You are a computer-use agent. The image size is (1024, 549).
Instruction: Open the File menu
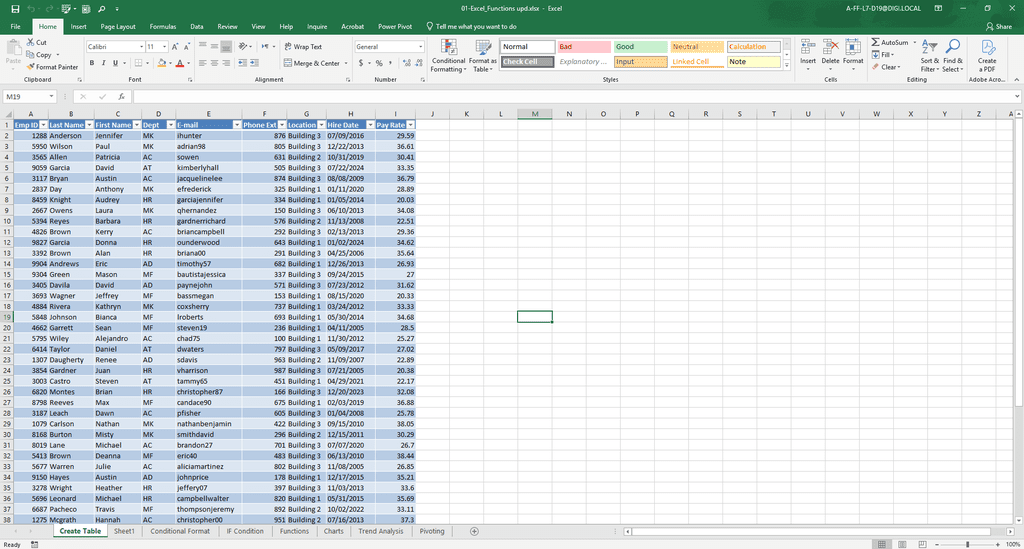pyautogui.click(x=15, y=27)
